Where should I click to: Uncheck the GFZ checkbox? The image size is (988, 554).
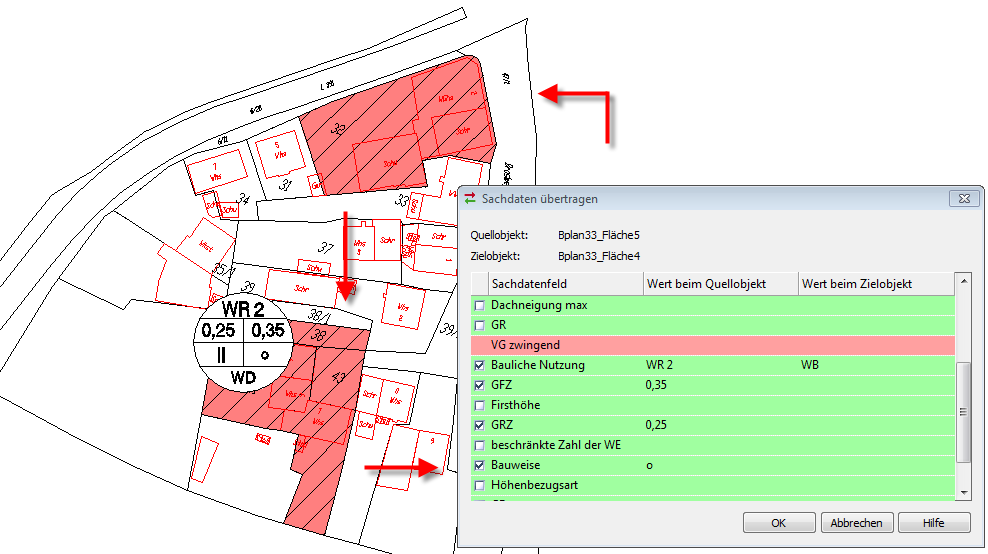point(479,385)
